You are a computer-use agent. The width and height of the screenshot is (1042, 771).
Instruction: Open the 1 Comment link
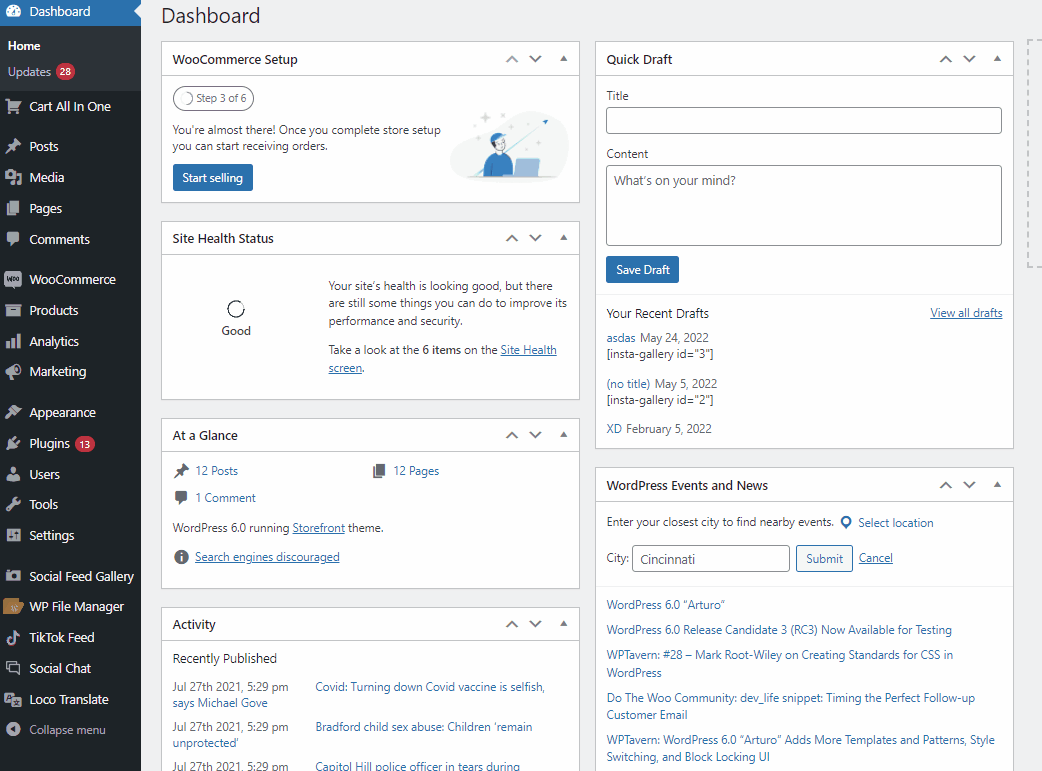(225, 498)
